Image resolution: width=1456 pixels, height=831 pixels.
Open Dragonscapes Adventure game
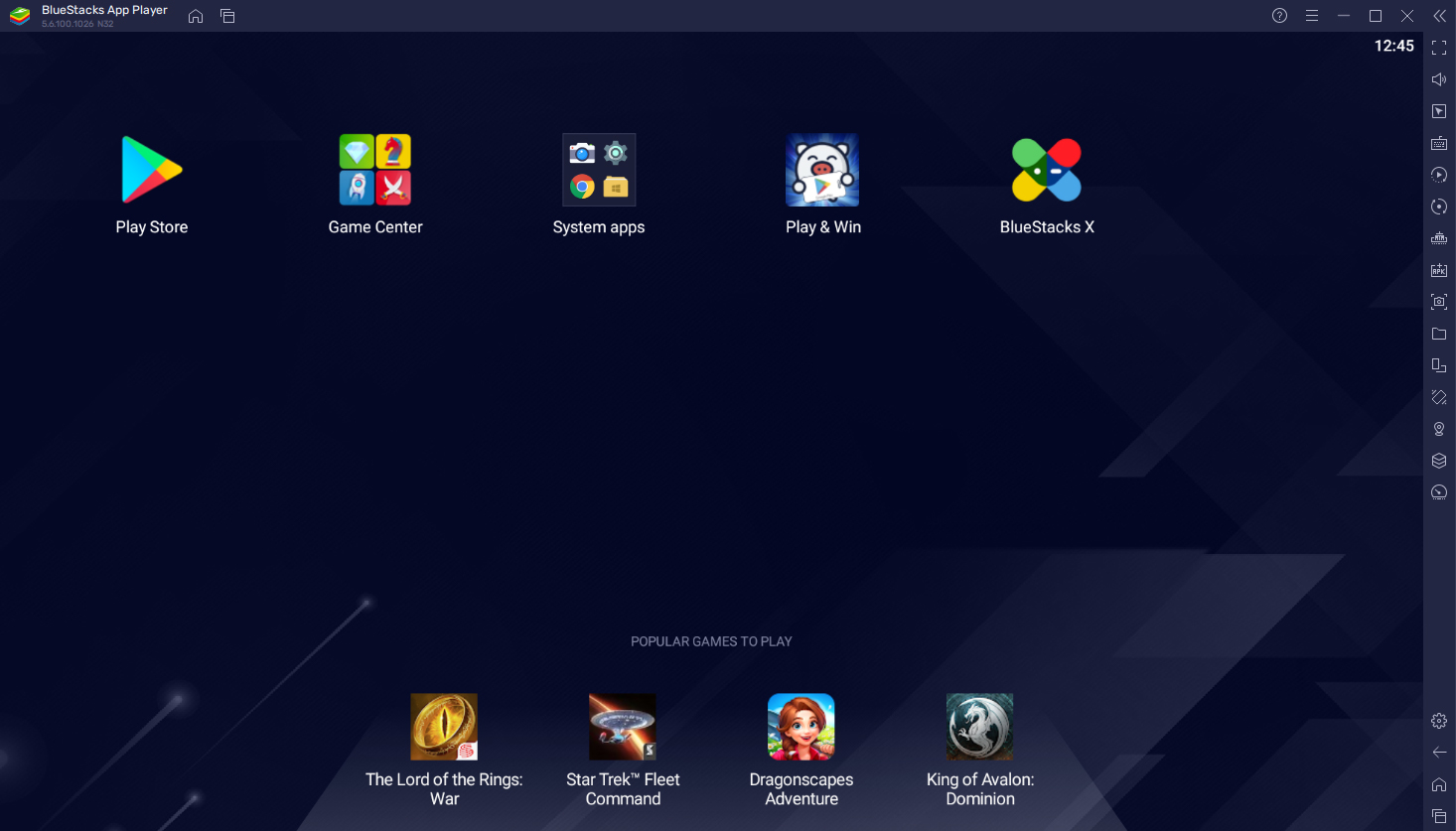coord(801,727)
